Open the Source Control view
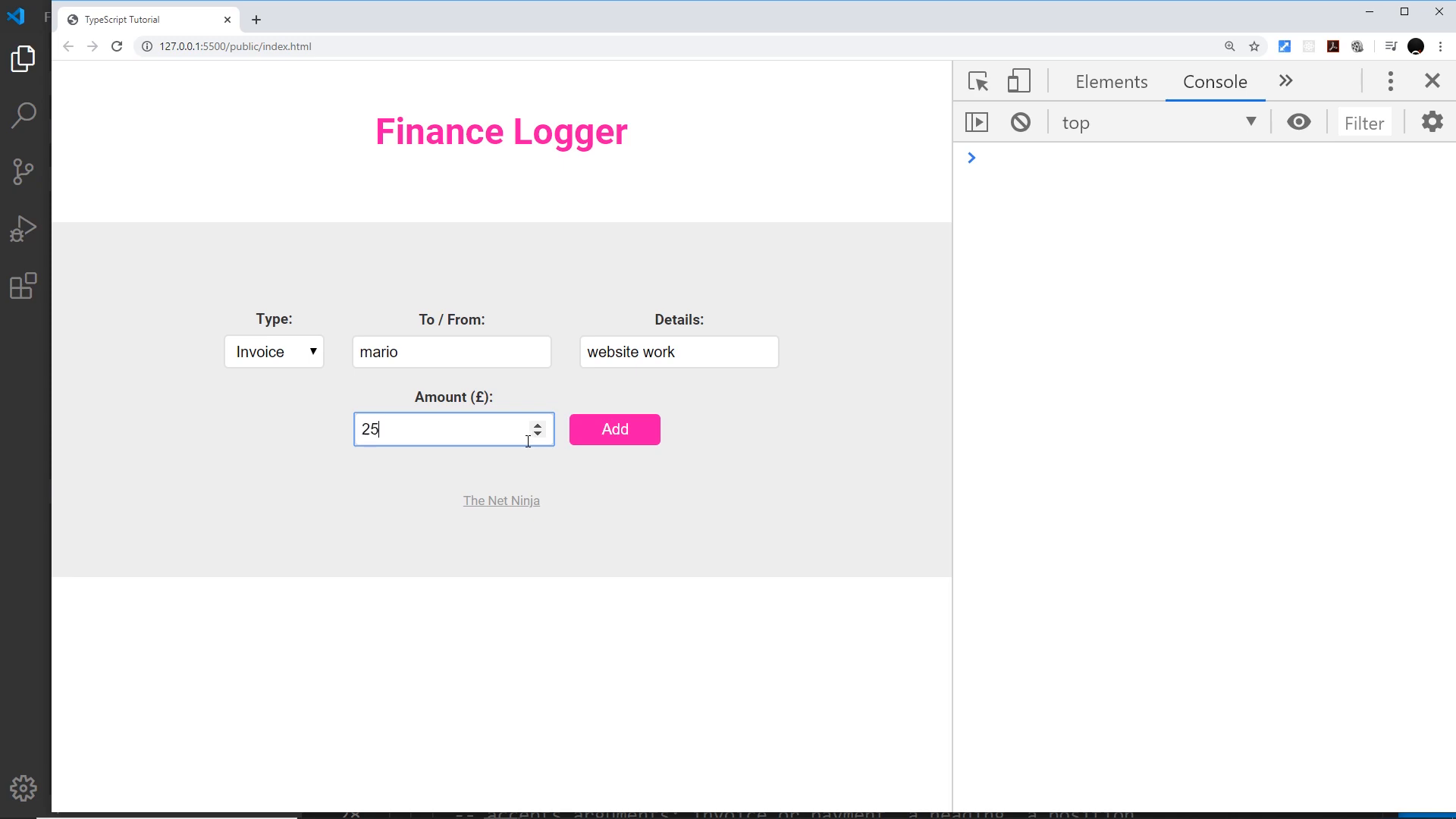This screenshot has width=1456, height=819. [24, 171]
